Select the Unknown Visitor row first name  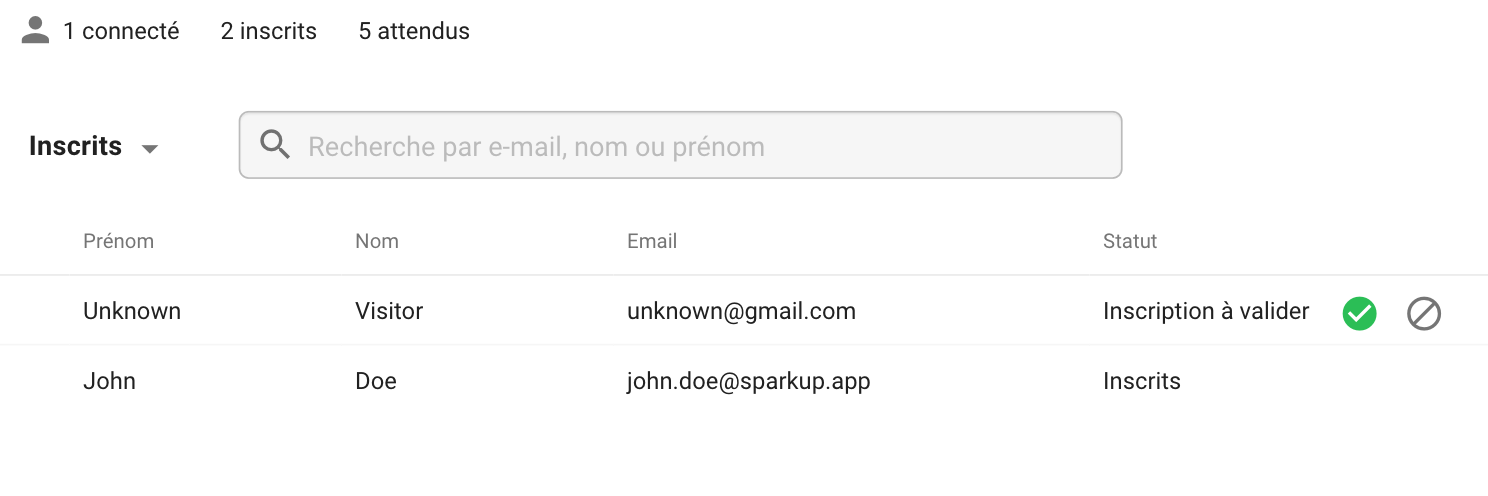coord(132,311)
